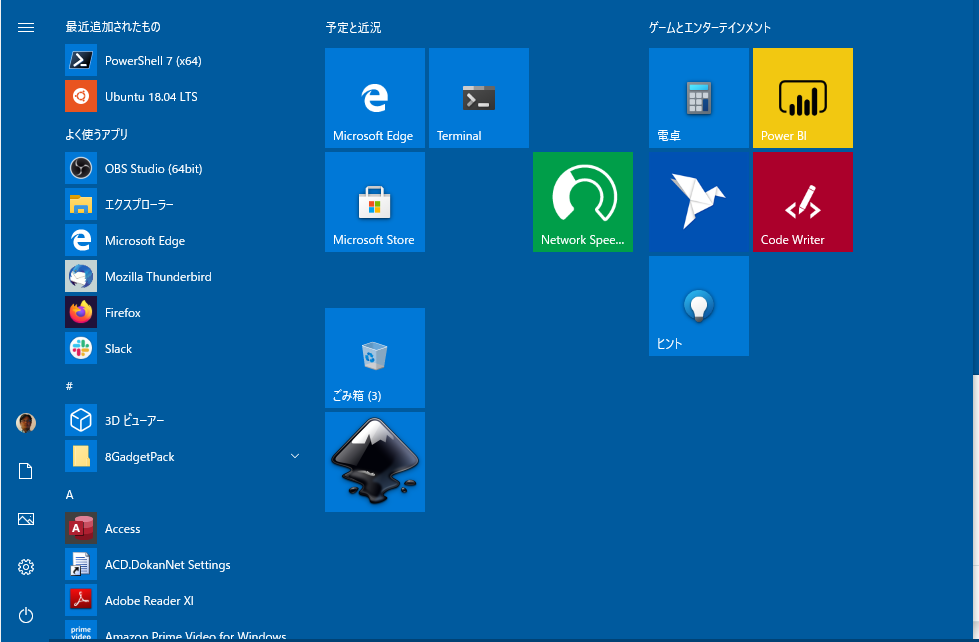Expand the Start menu hamburger navigation

(26, 27)
